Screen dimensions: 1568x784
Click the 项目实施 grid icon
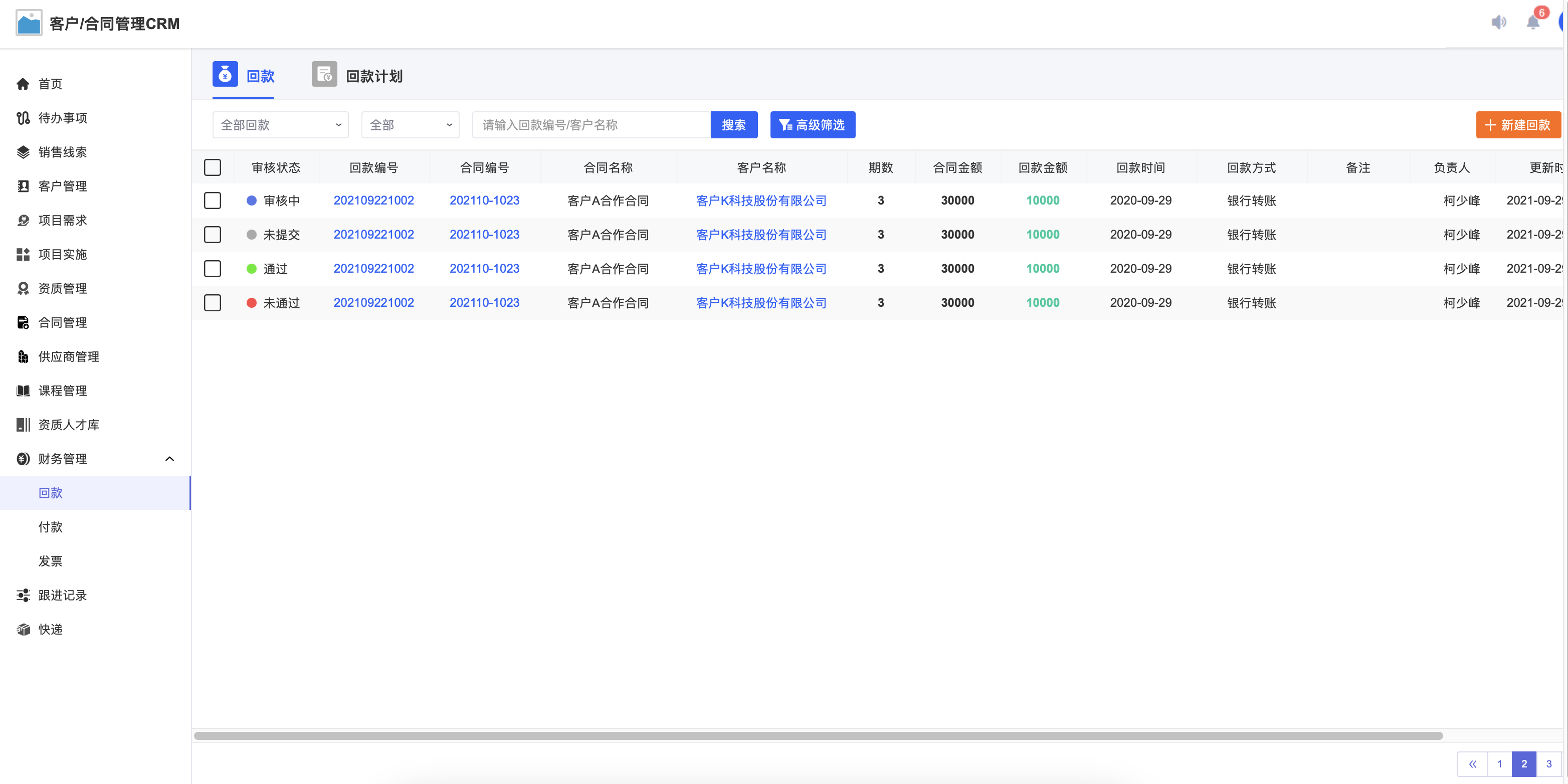coord(23,255)
